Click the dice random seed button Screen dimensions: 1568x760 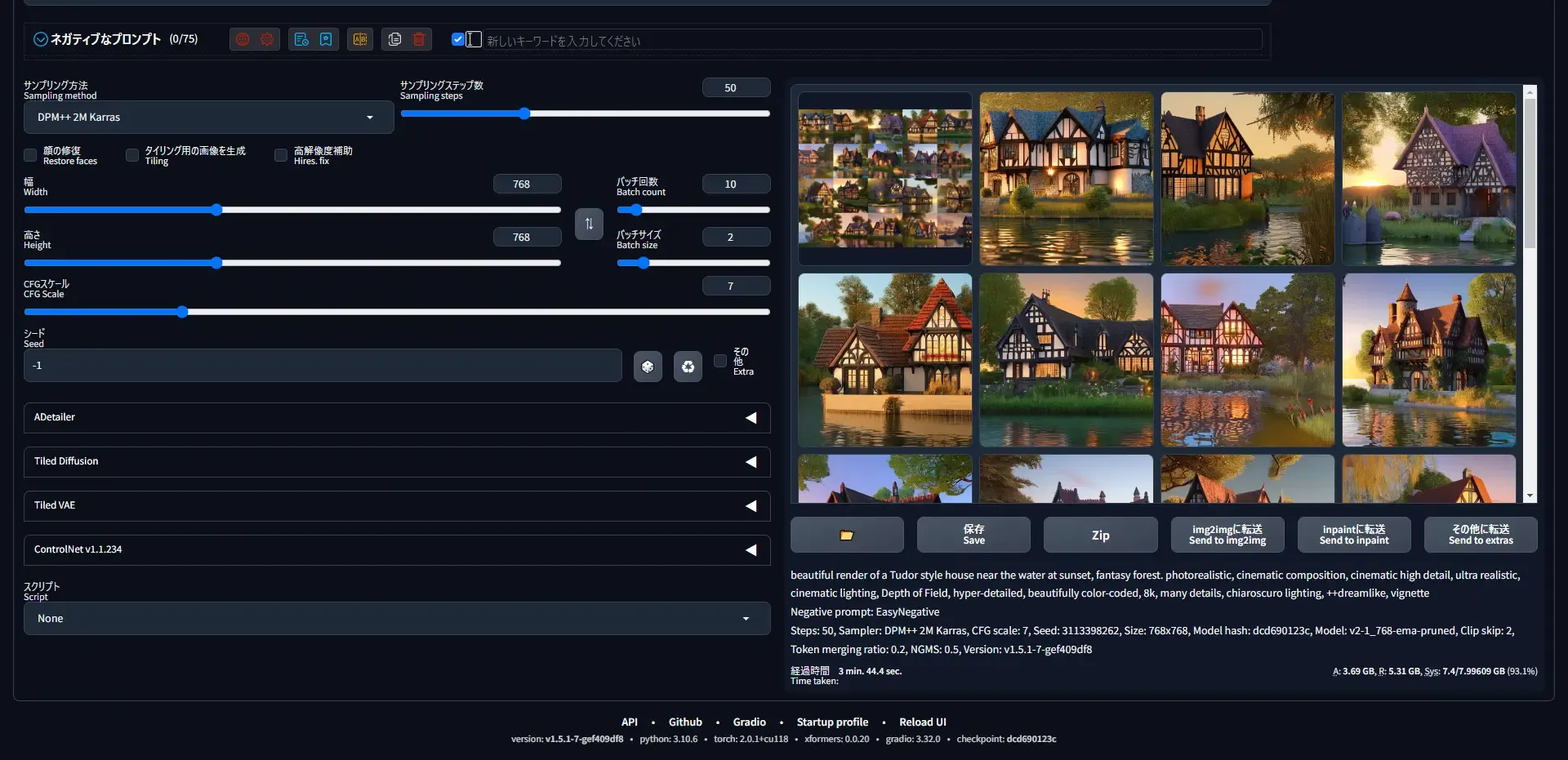pos(648,367)
